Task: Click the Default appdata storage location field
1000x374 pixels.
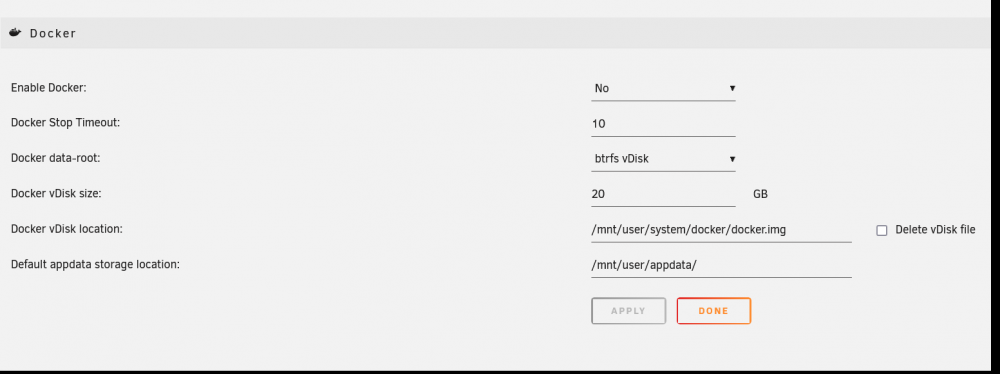Action: [721, 265]
